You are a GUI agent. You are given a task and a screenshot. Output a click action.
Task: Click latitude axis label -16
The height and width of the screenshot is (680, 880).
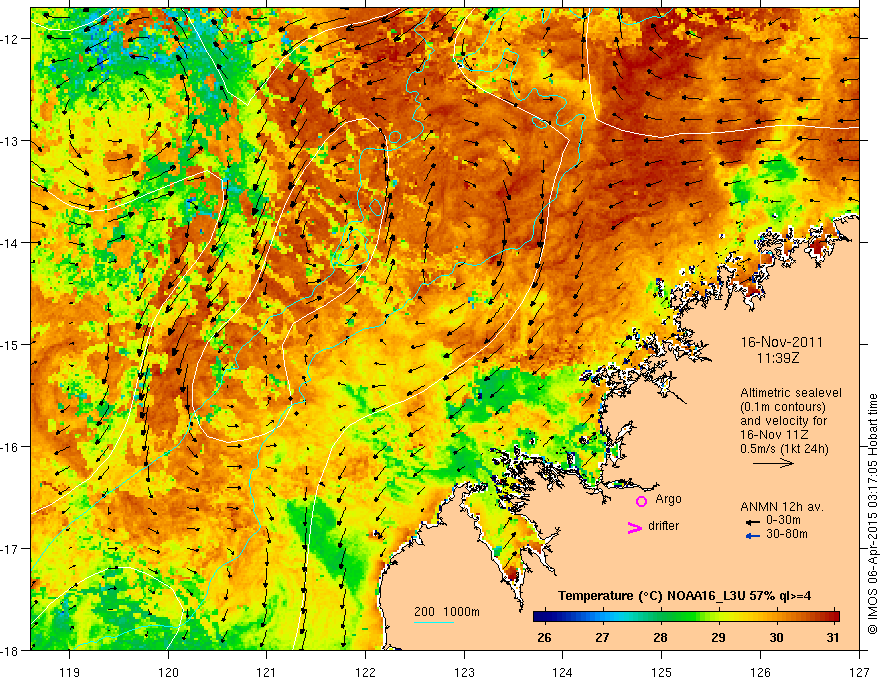click(x=12, y=447)
